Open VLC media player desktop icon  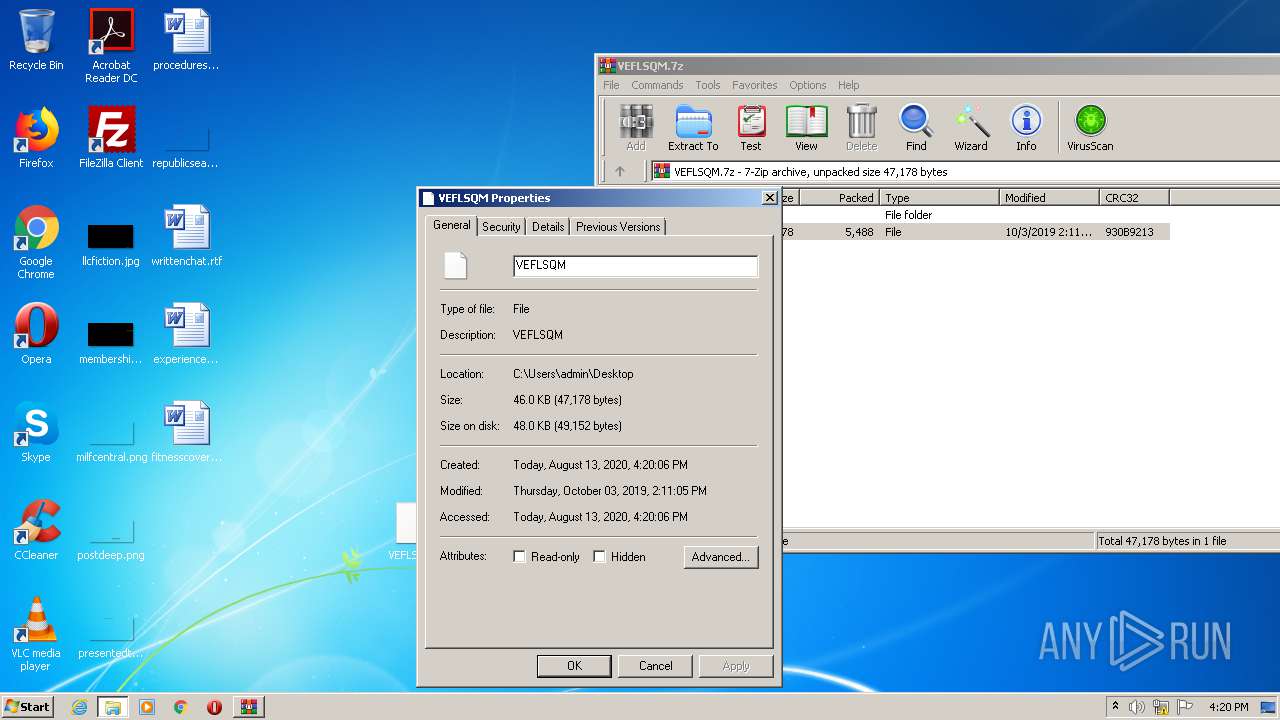pos(36,634)
